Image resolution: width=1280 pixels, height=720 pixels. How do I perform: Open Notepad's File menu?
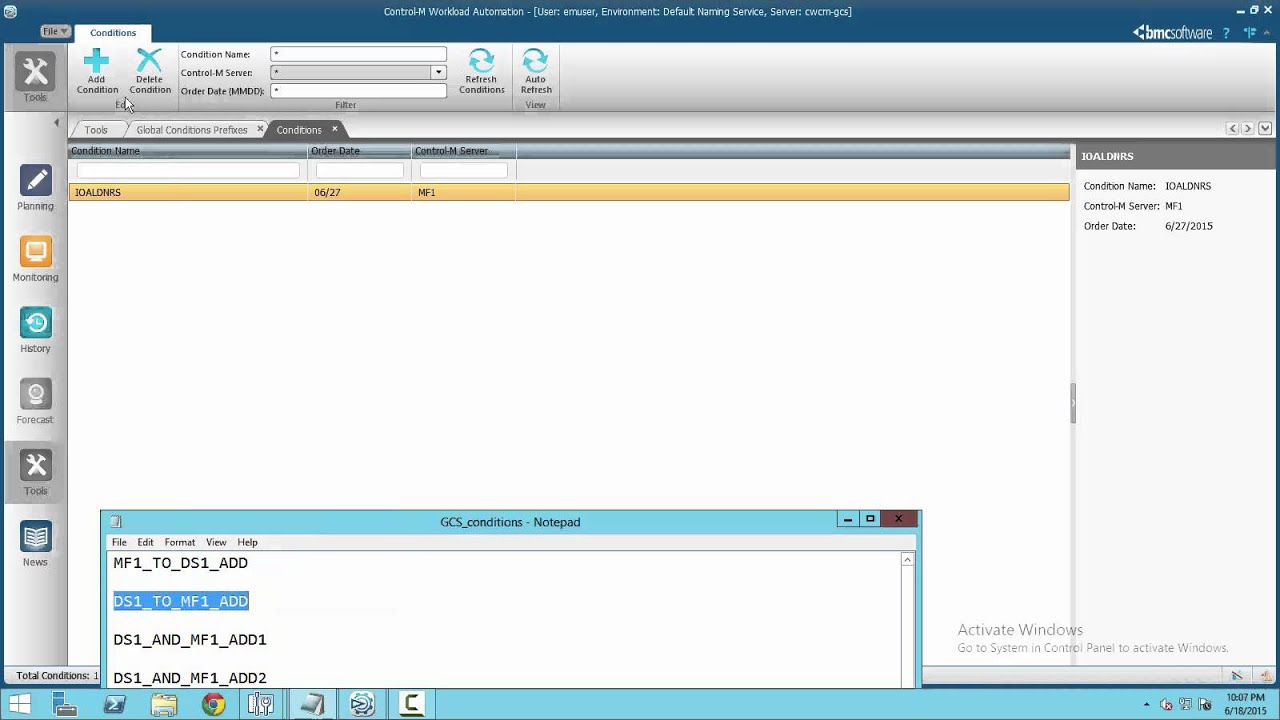pos(119,542)
